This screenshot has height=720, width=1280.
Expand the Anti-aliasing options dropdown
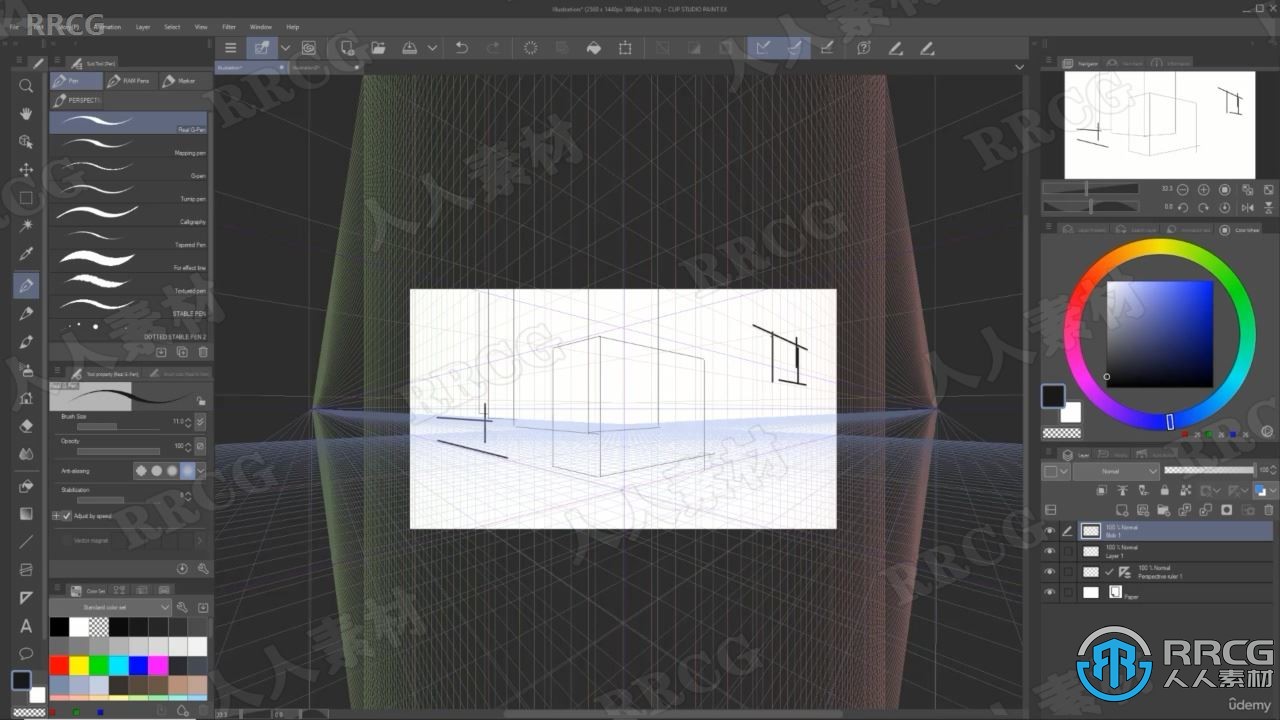[x=201, y=470]
